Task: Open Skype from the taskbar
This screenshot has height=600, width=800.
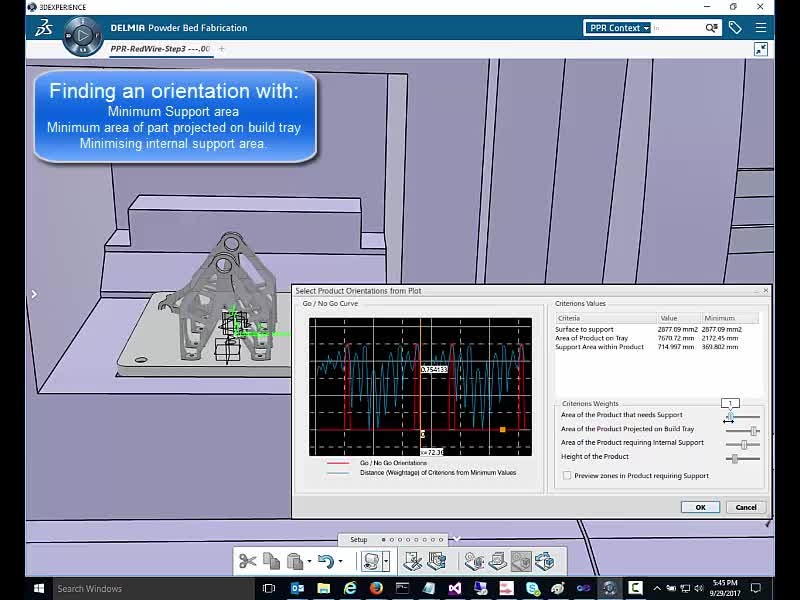Action: [x=533, y=589]
